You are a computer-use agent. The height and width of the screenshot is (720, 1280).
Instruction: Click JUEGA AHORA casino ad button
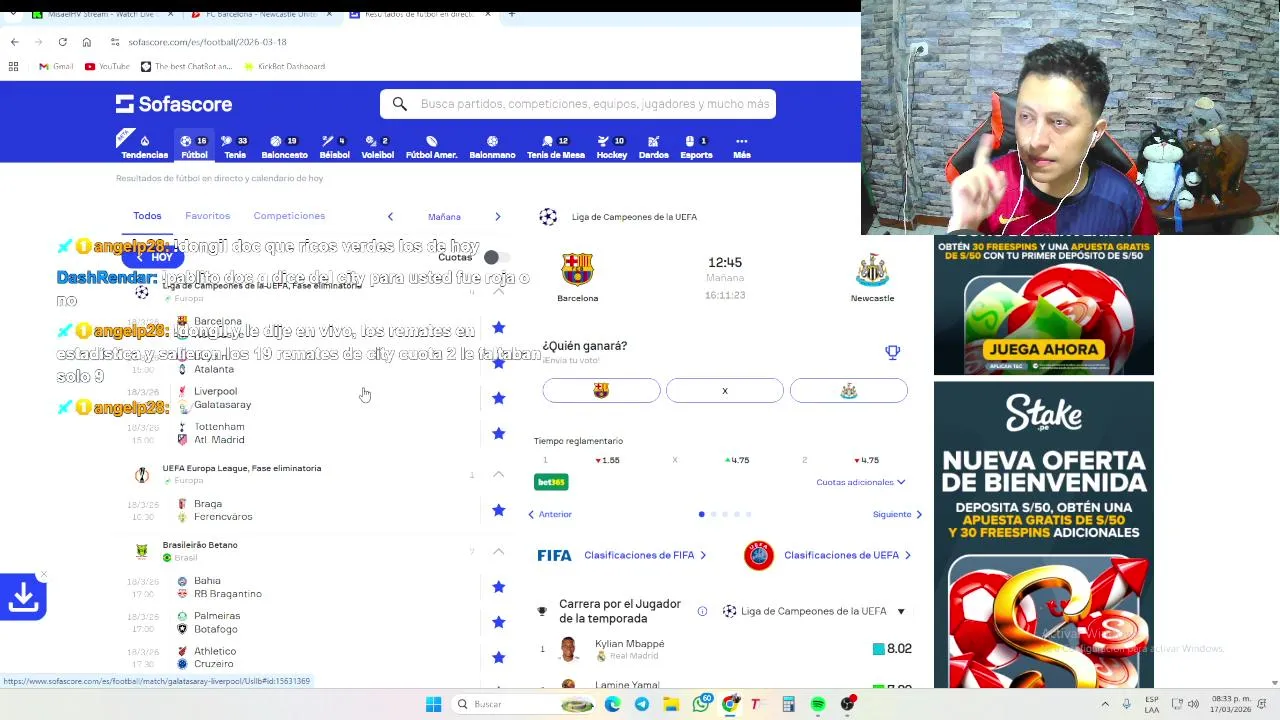pyautogui.click(x=1043, y=349)
